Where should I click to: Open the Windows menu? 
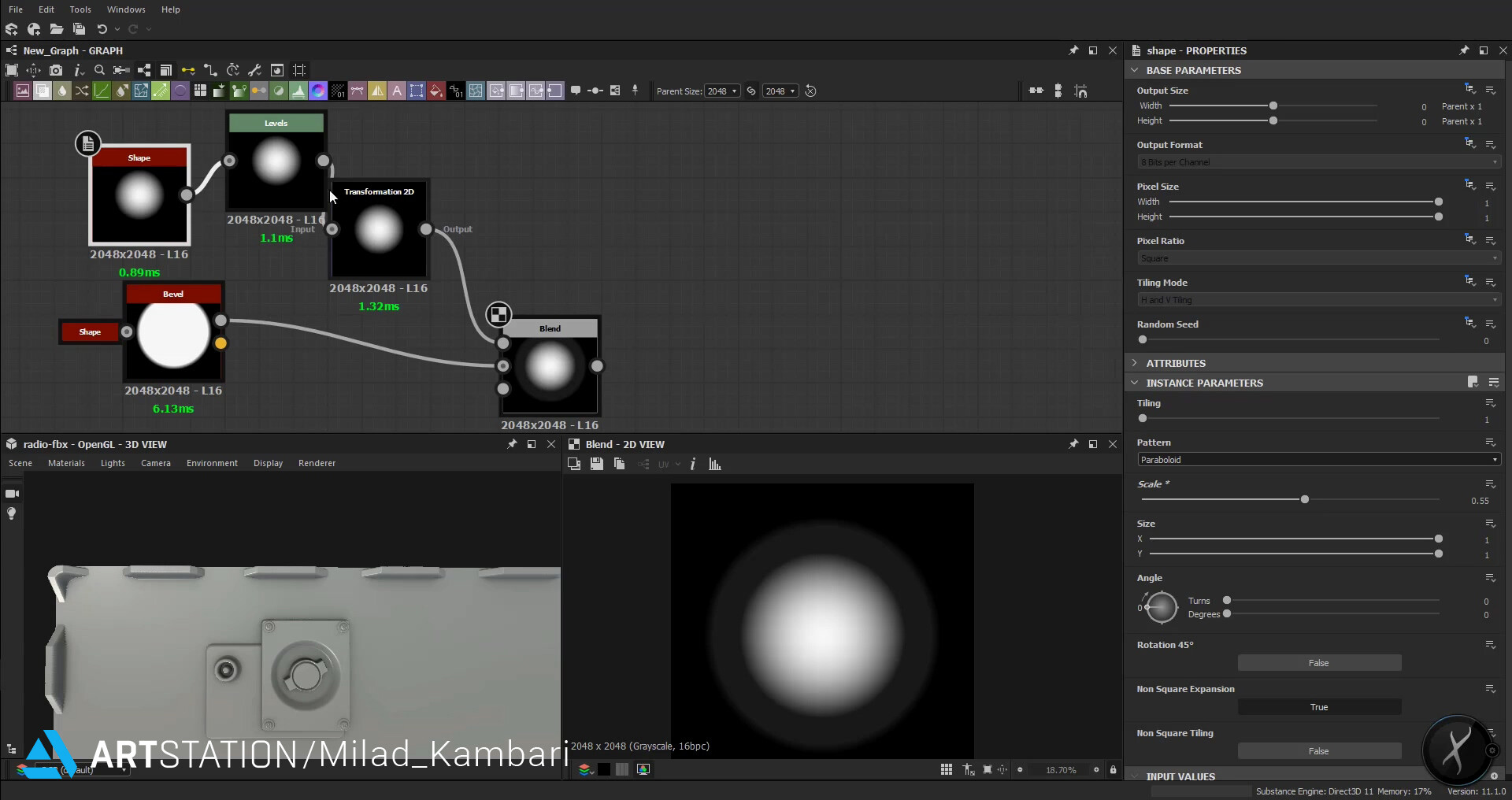tap(126, 9)
